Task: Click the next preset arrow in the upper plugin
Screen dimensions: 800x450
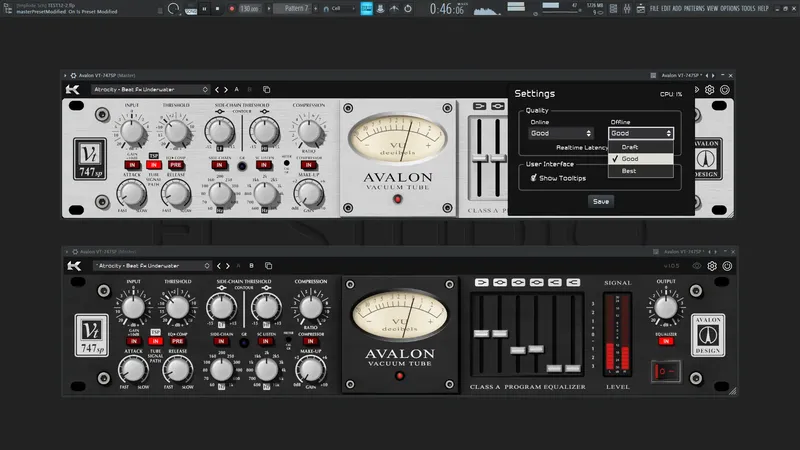Action: click(226, 89)
